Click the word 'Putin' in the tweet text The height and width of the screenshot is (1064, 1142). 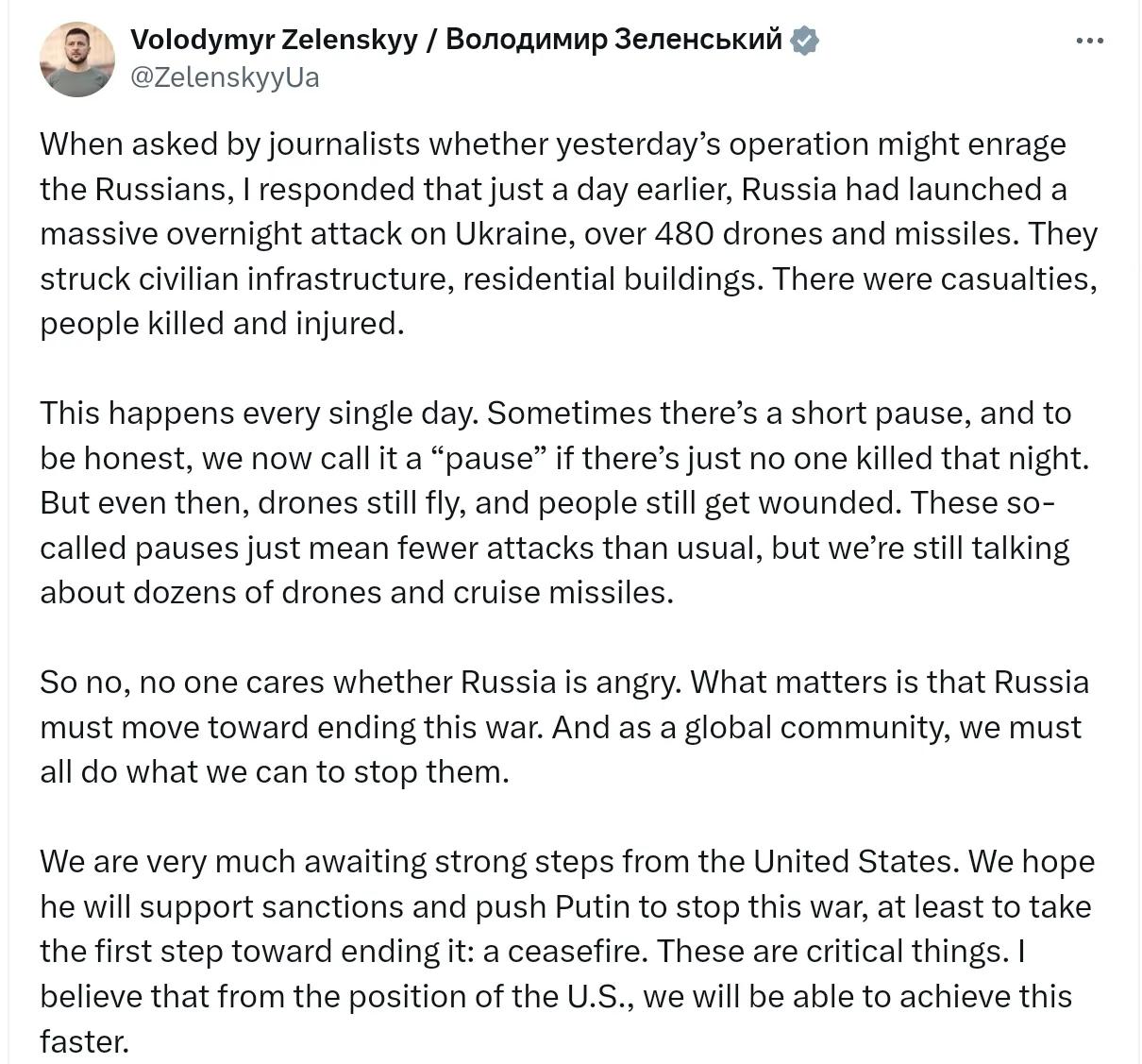pyautogui.click(x=592, y=906)
